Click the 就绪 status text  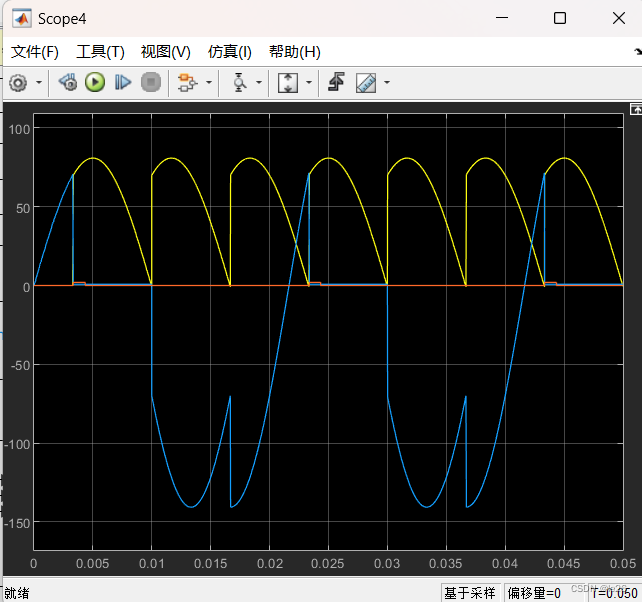coord(17,593)
